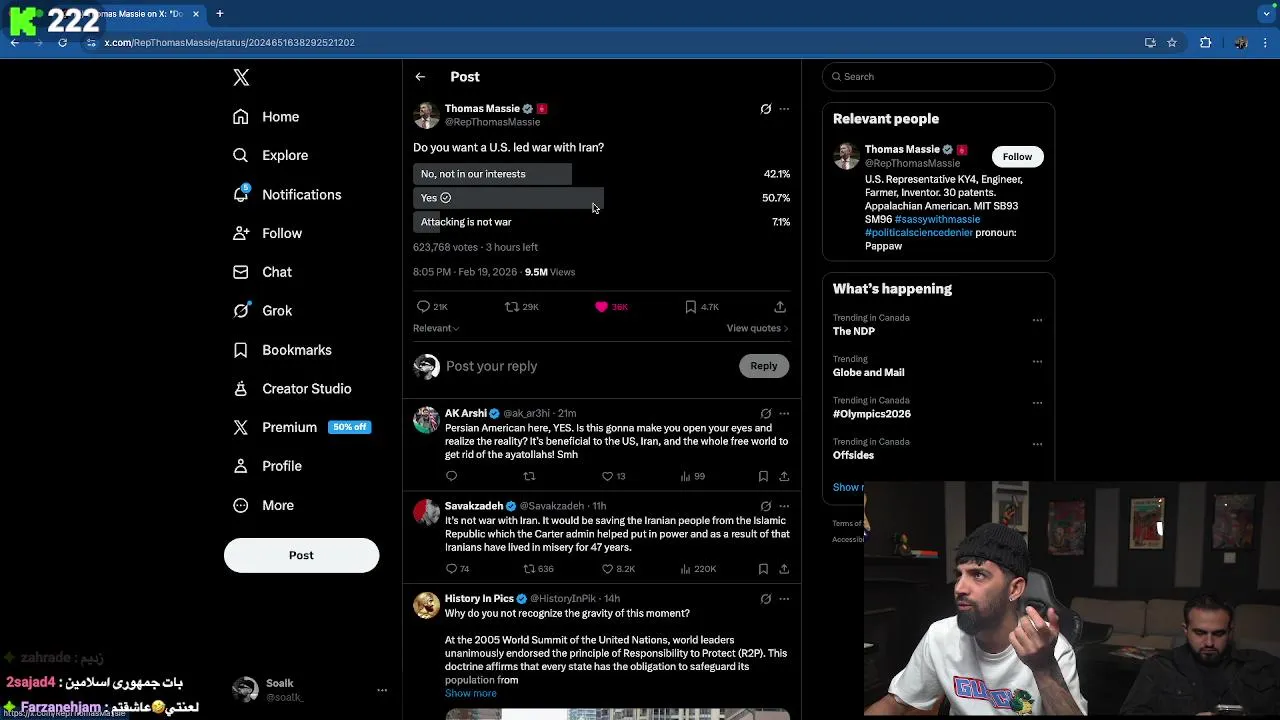Open History In Pics profile name
The height and width of the screenshot is (720, 1280).
click(x=479, y=599)
